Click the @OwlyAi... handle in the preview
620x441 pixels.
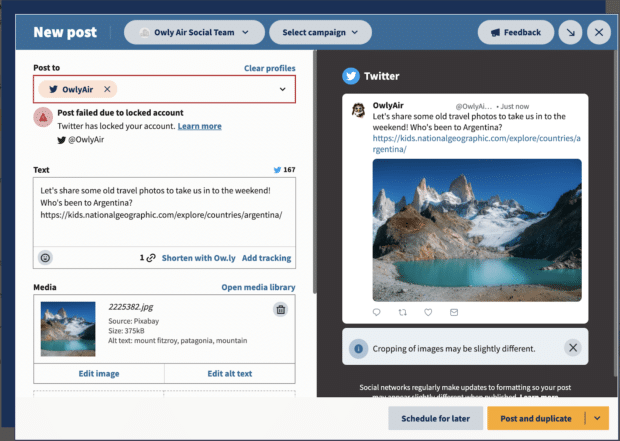pos(474,106)
